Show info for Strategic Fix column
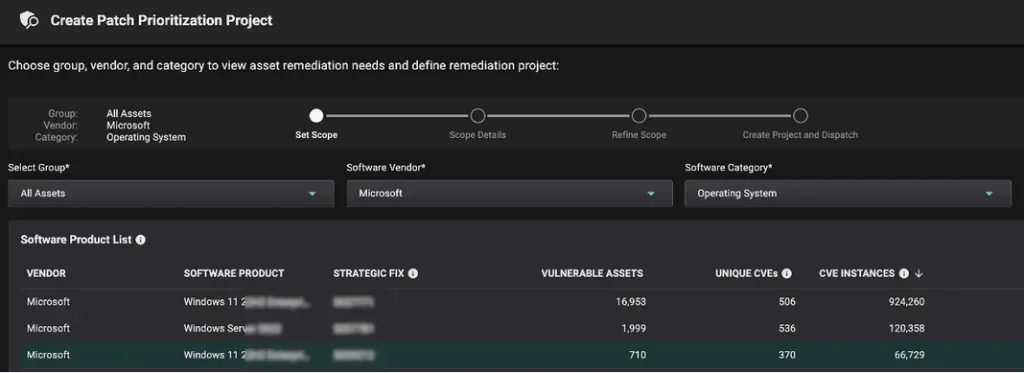1024x373 pixels. [x=413, y=274]
